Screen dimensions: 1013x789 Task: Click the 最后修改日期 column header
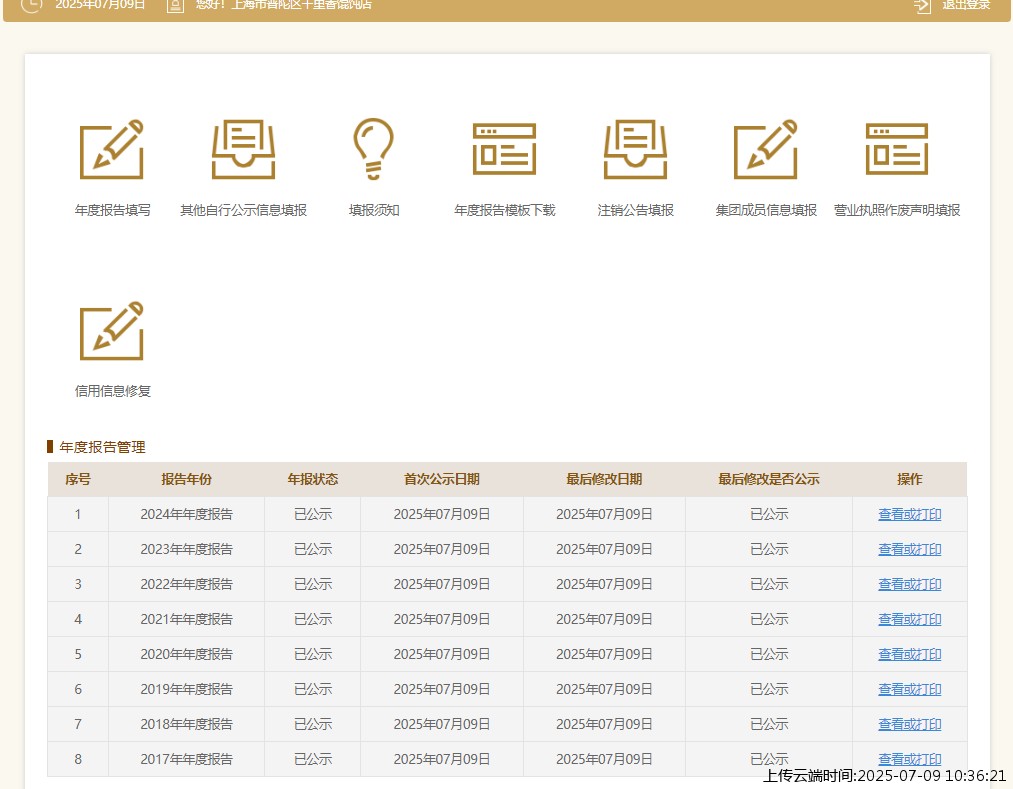[604, 479]
